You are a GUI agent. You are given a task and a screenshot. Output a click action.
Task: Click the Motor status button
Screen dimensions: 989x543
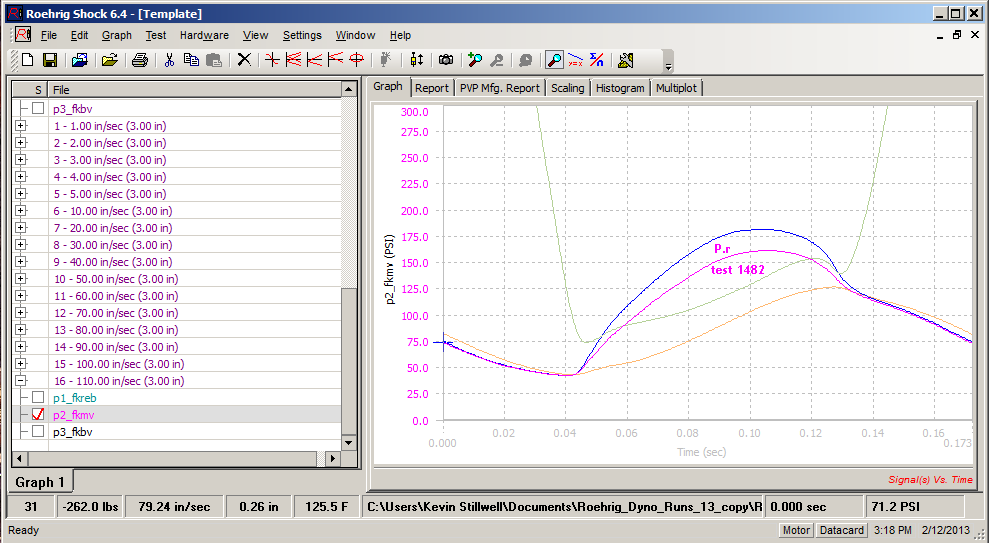tap(796, 530)
